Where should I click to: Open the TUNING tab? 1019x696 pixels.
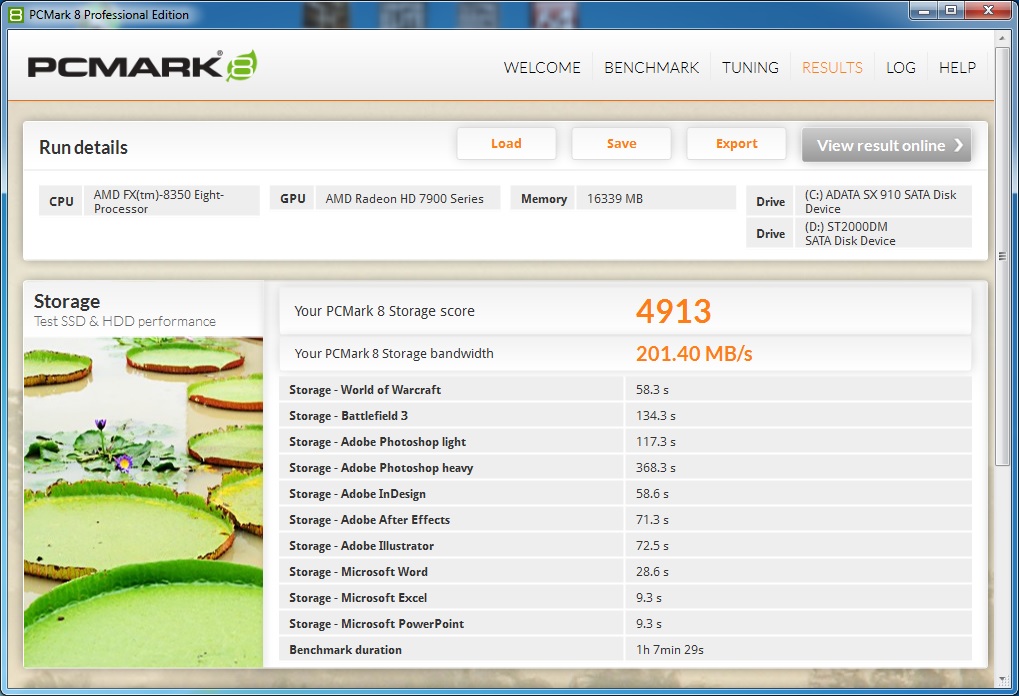pyautogui.click(x=750, y=68)
